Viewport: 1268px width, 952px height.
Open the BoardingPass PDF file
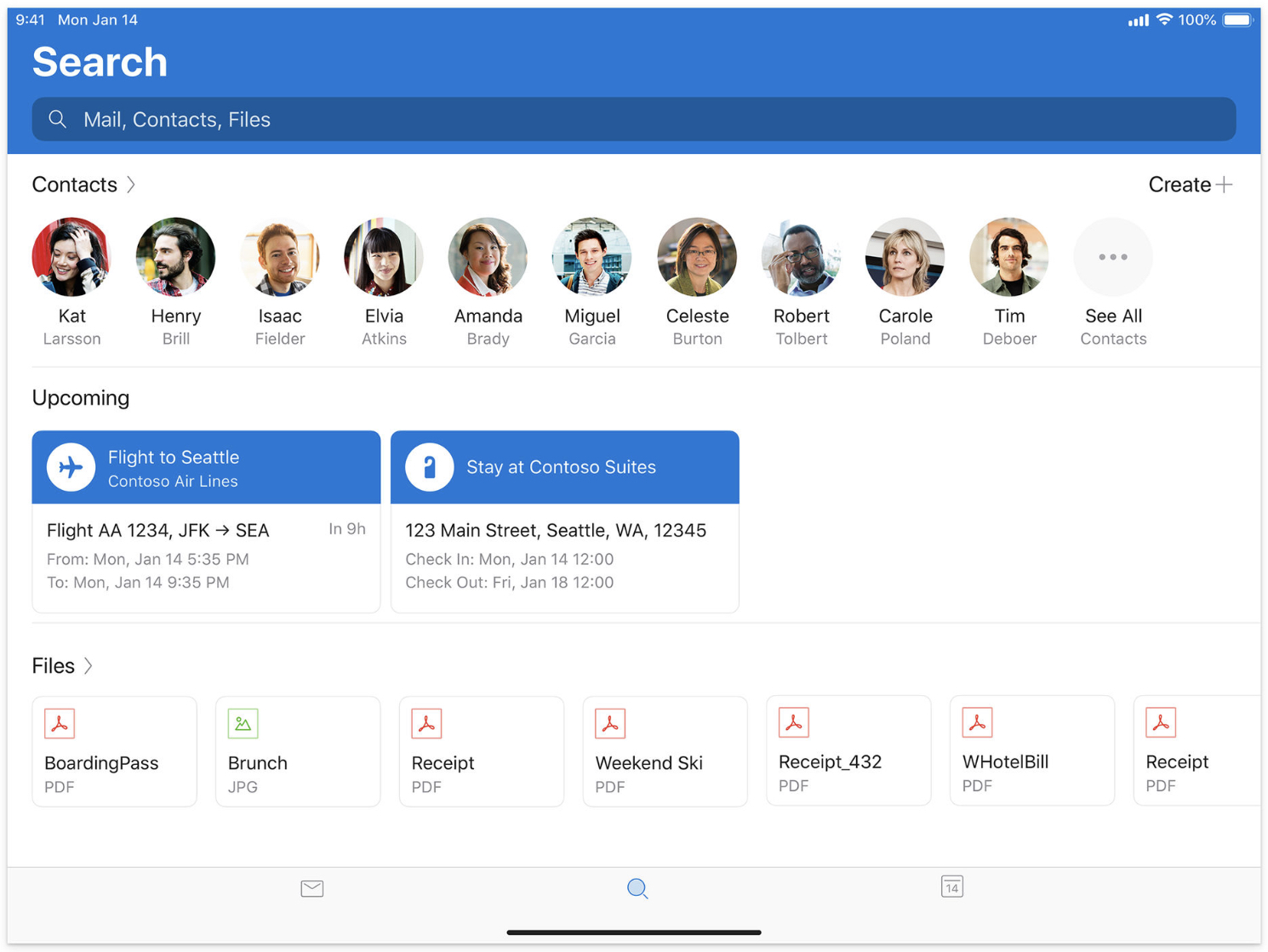114,751
